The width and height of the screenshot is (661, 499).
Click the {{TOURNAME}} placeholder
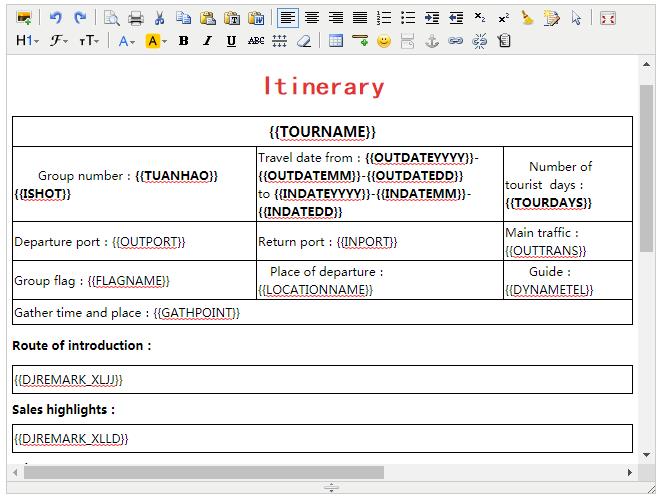tap(322, 131)
